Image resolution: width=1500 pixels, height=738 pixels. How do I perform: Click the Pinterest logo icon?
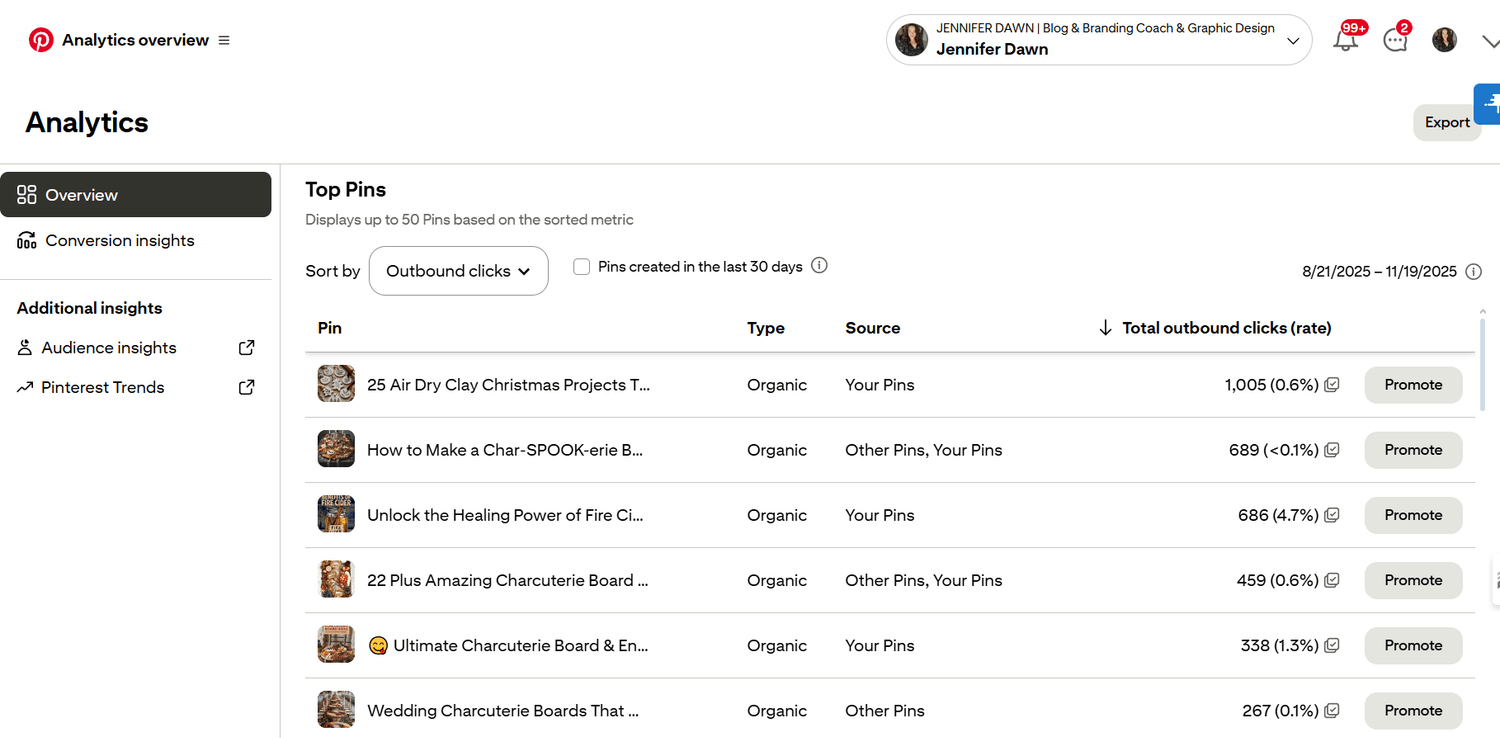(41, 40)
